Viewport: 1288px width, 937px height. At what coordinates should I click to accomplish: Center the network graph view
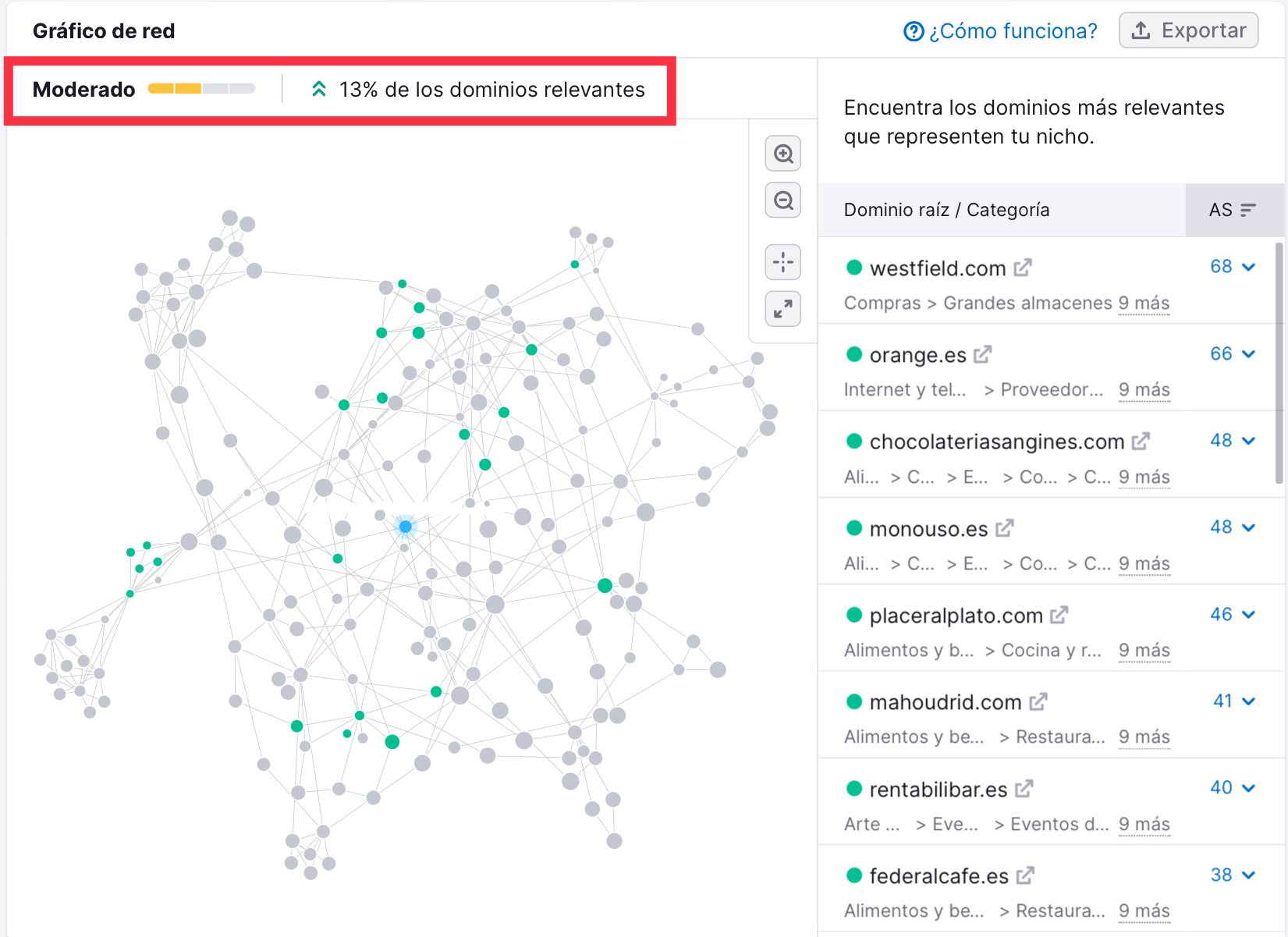(783, 262)
